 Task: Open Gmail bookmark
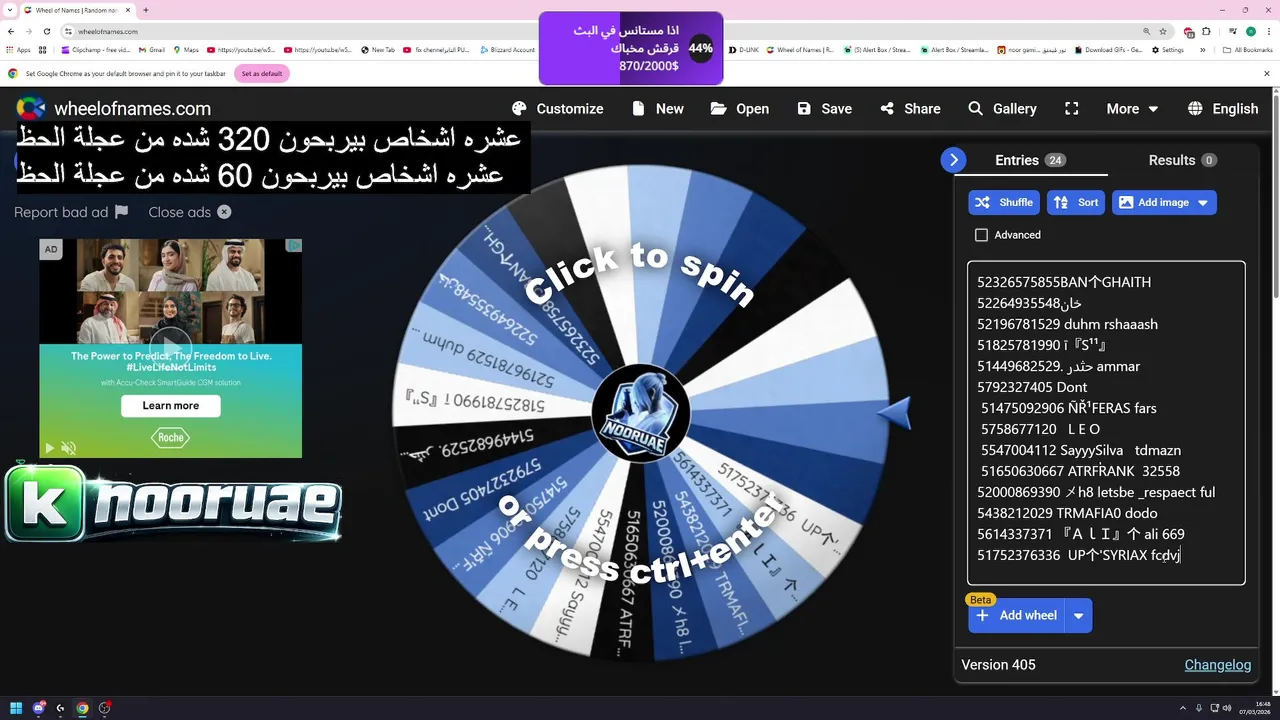coord(151,50)
